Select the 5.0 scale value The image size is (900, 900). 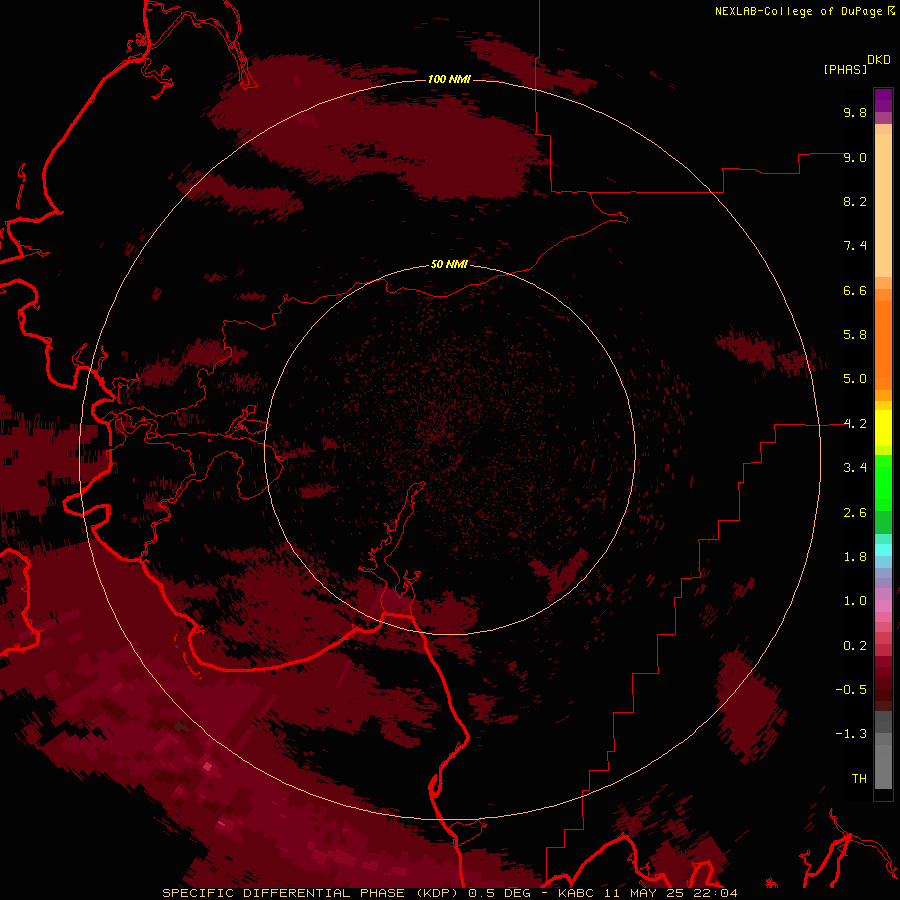pyautogui.click(x=855, y=379)
